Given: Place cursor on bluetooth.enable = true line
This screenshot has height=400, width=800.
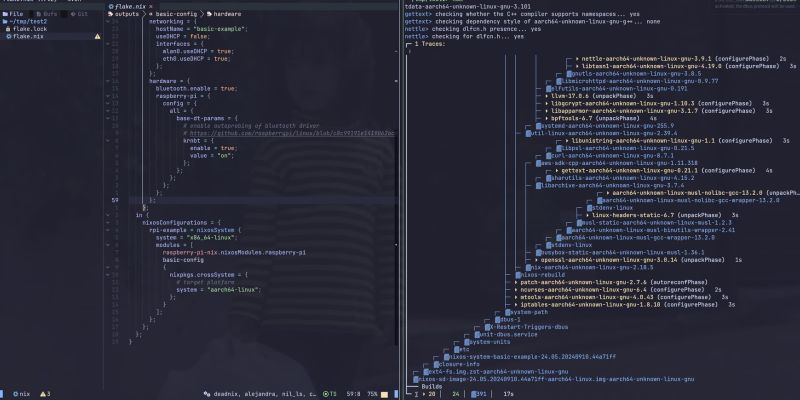Looking at the screenshot, I should pyautogui.click(x=196, y=89).
